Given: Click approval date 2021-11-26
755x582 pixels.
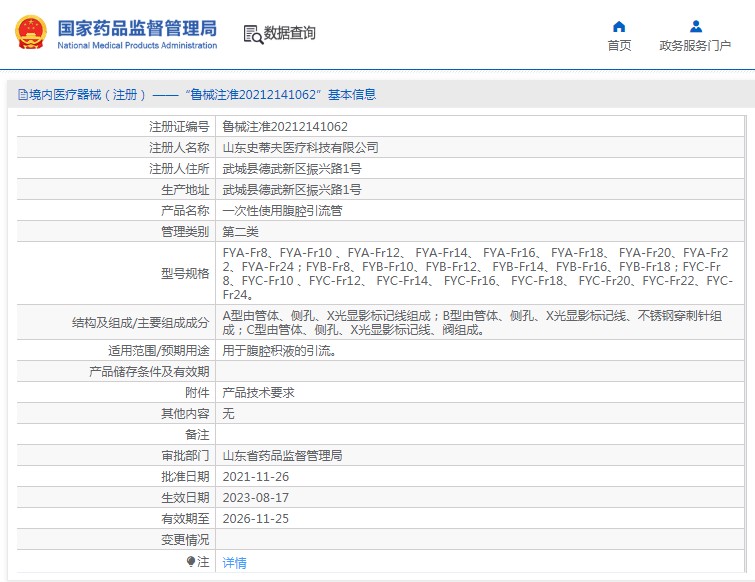Looking at the screenshot, I should [x=256, y=477].
